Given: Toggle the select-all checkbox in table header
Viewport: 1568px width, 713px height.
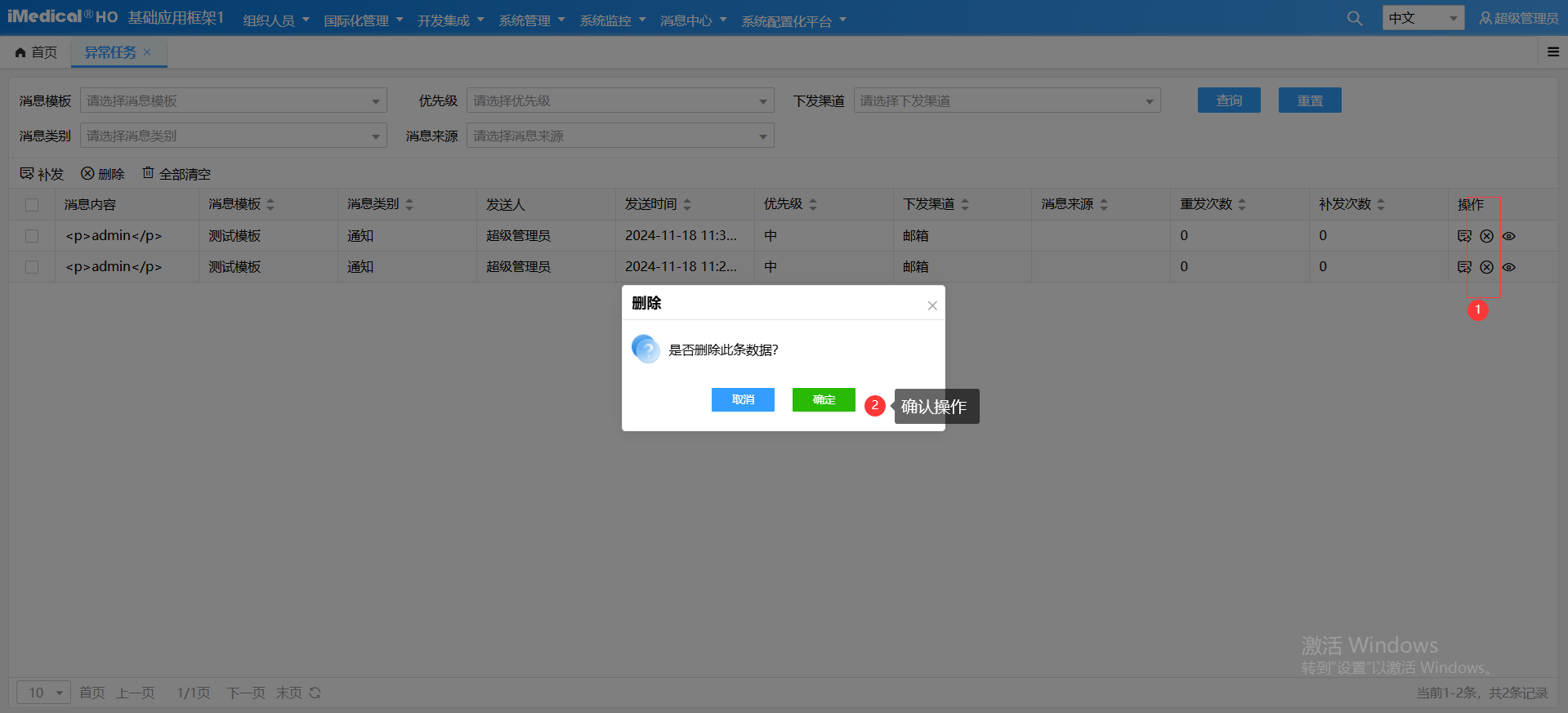Looking at the screenshot, I should pyautogui.click(x=32, y=205).
